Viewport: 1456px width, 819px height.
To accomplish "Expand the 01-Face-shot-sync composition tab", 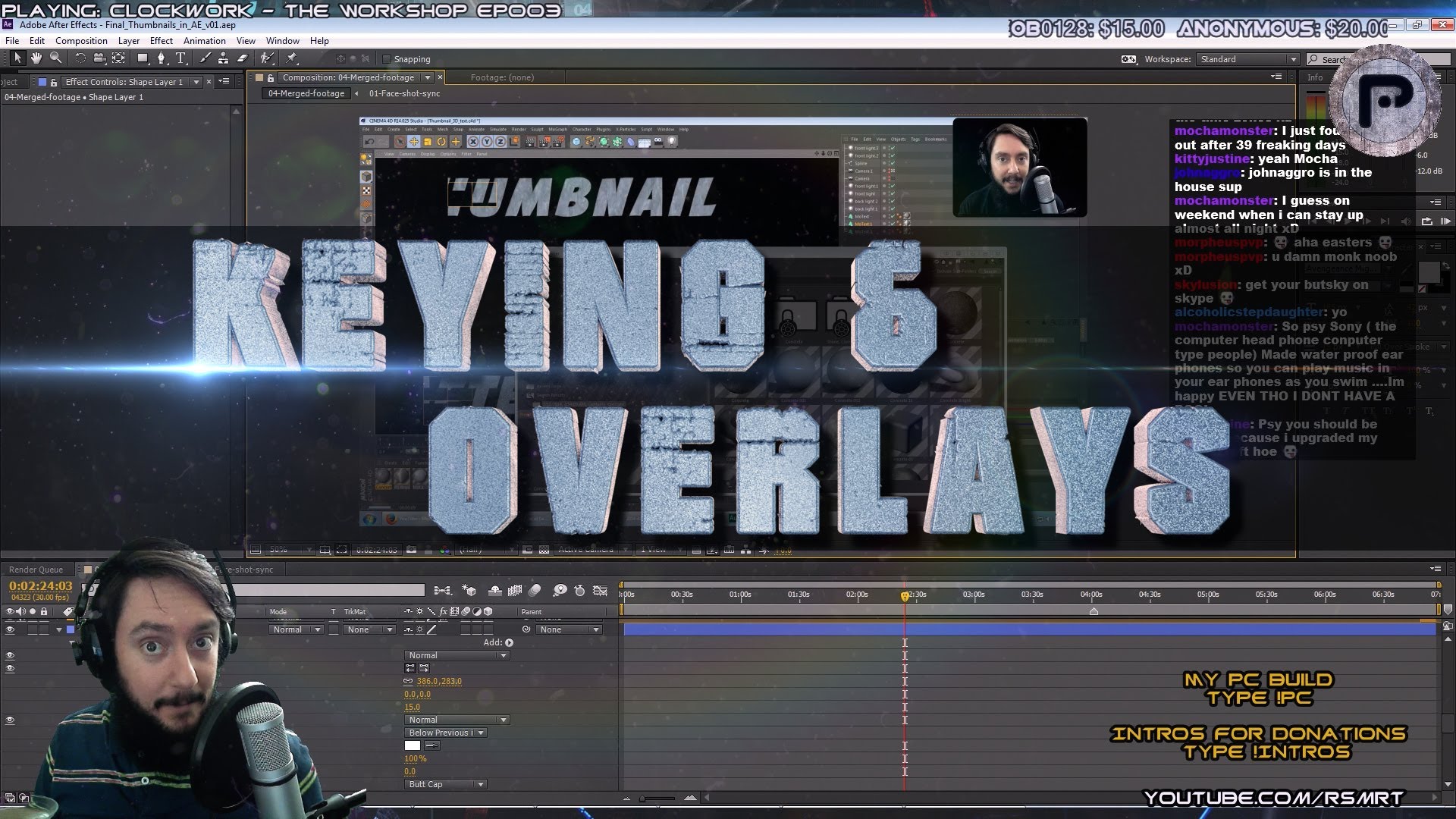I will tap(404, 92).
